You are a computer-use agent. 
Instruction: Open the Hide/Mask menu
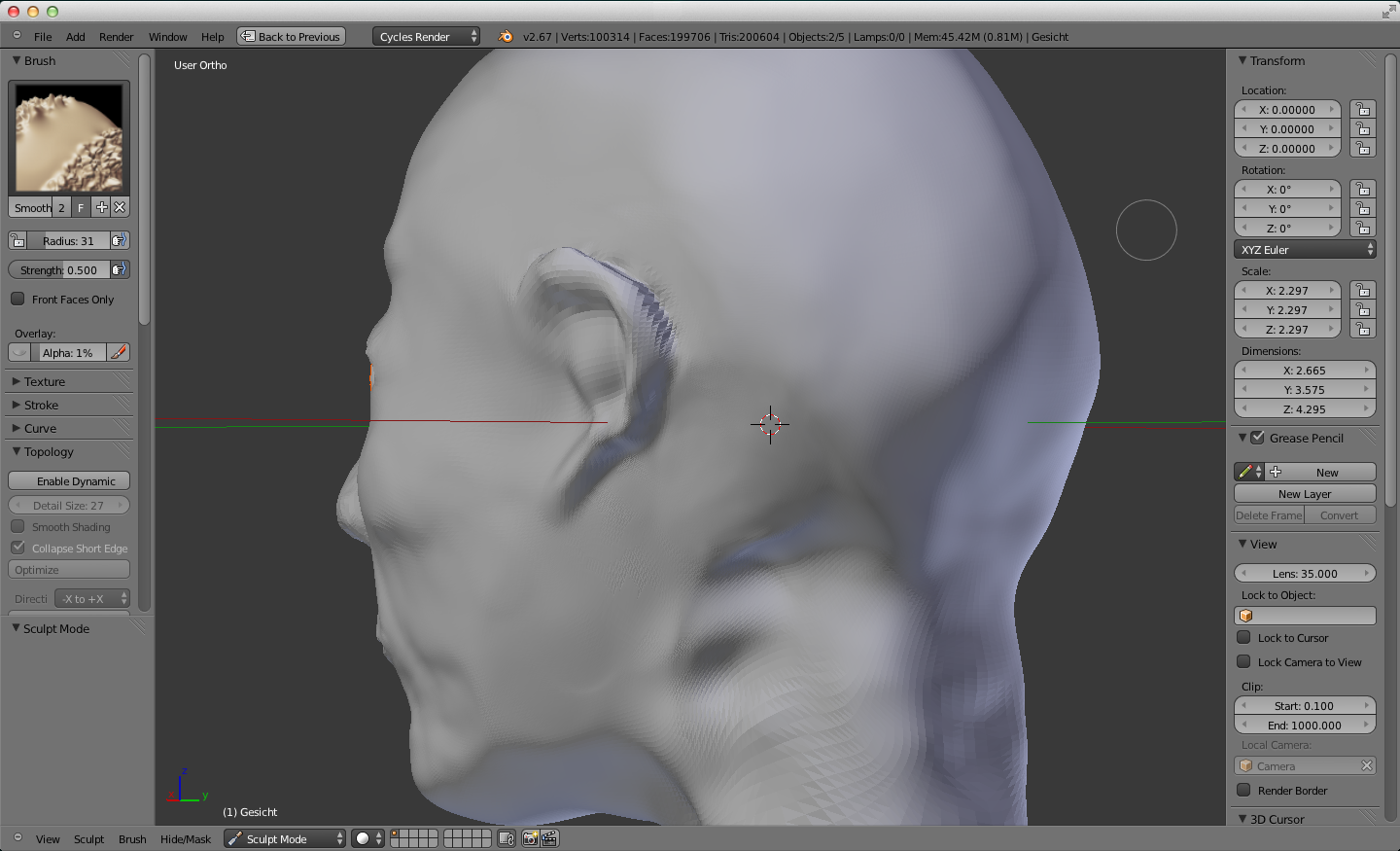pos(185,839)
